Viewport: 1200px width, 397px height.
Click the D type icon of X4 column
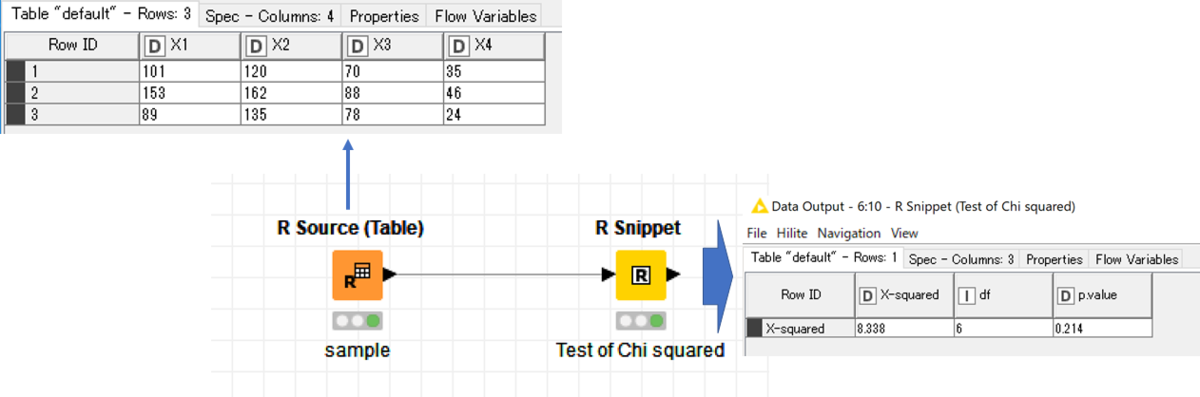(x=459, y=46)
